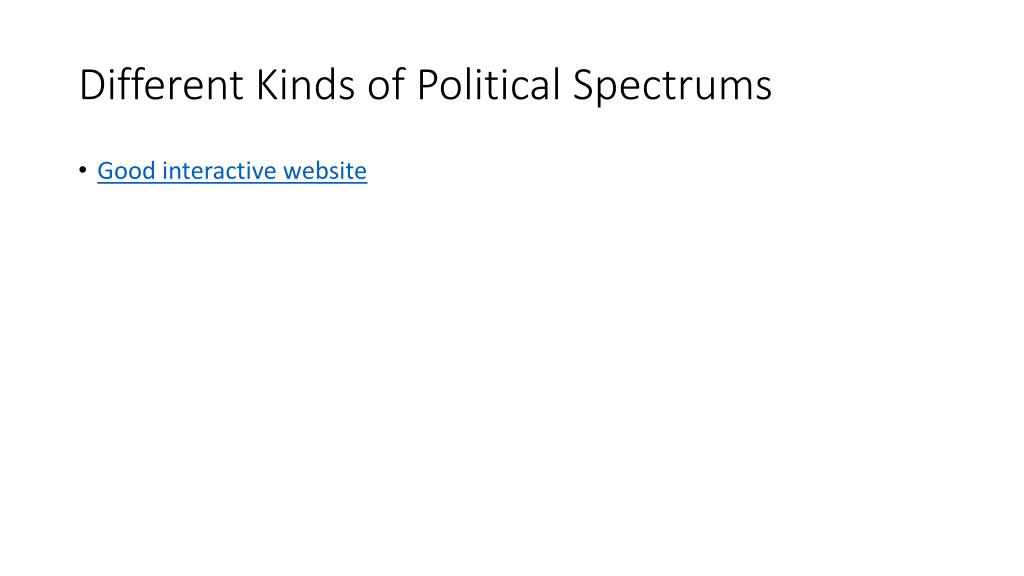Click the letter "G" starting the hyperlink
This screenshot has width=1024, height=576.
tap(106, 171)
